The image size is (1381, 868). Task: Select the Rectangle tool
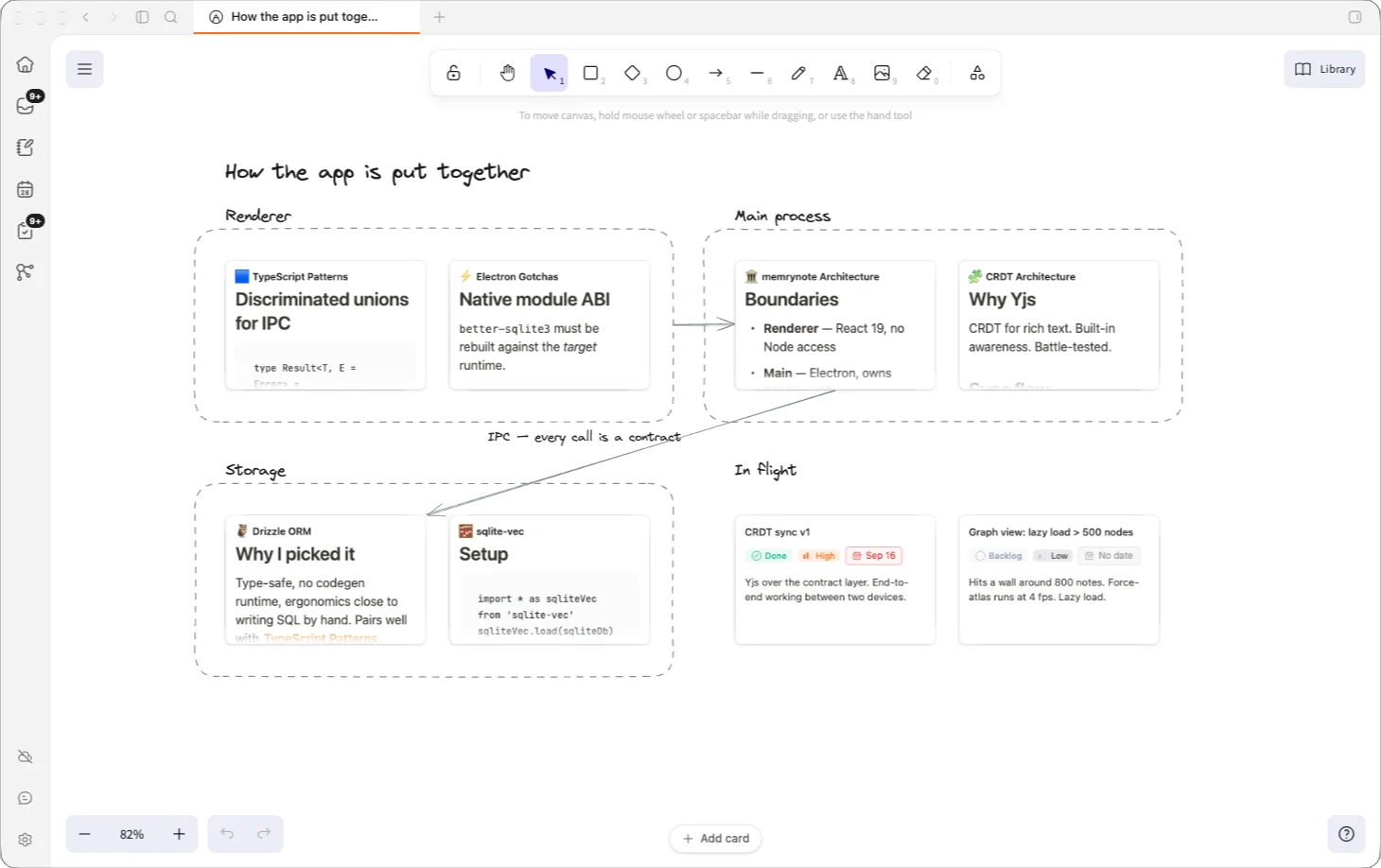pos(591,73)
